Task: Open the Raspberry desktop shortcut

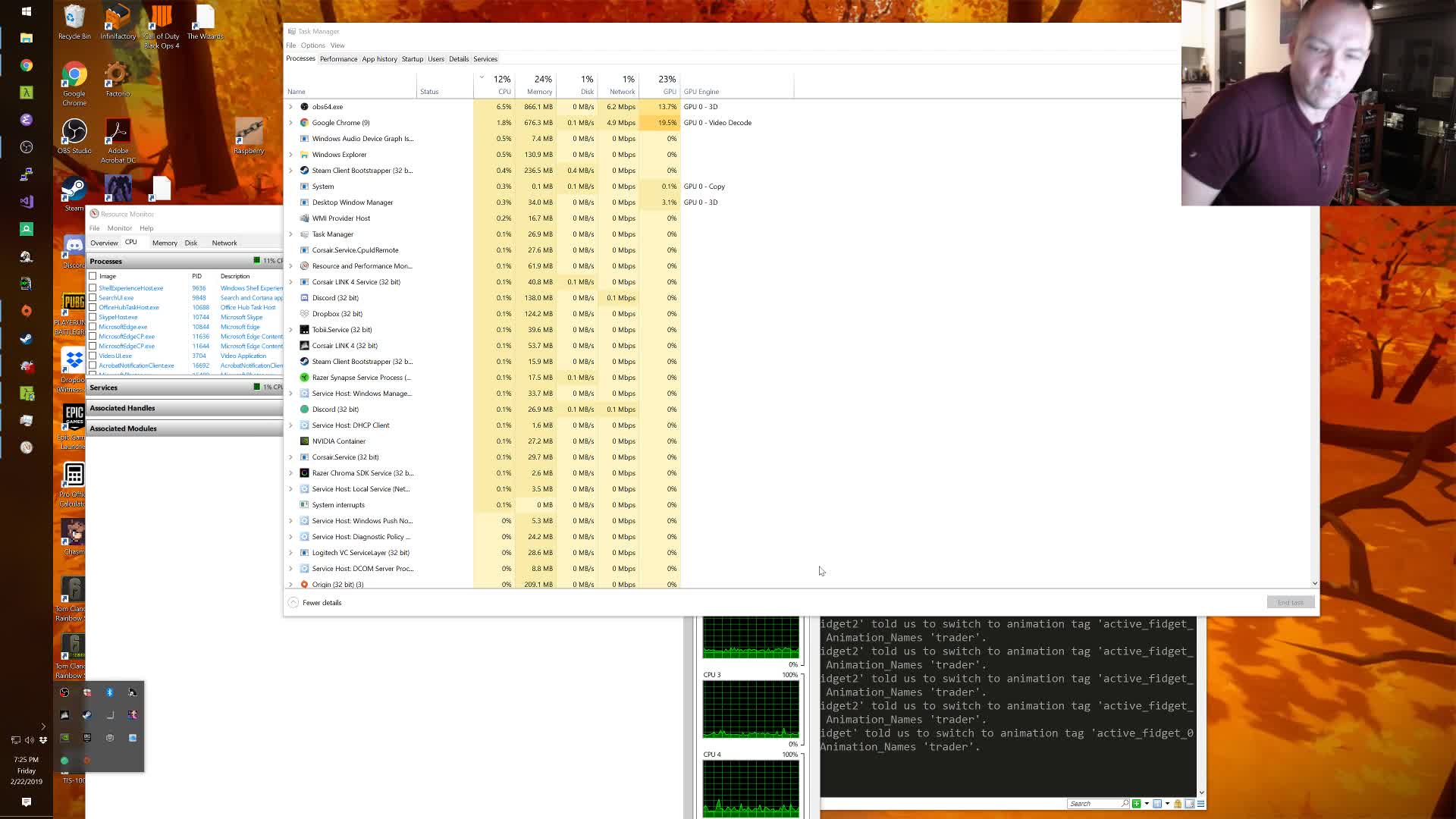Action: [249, 136]
